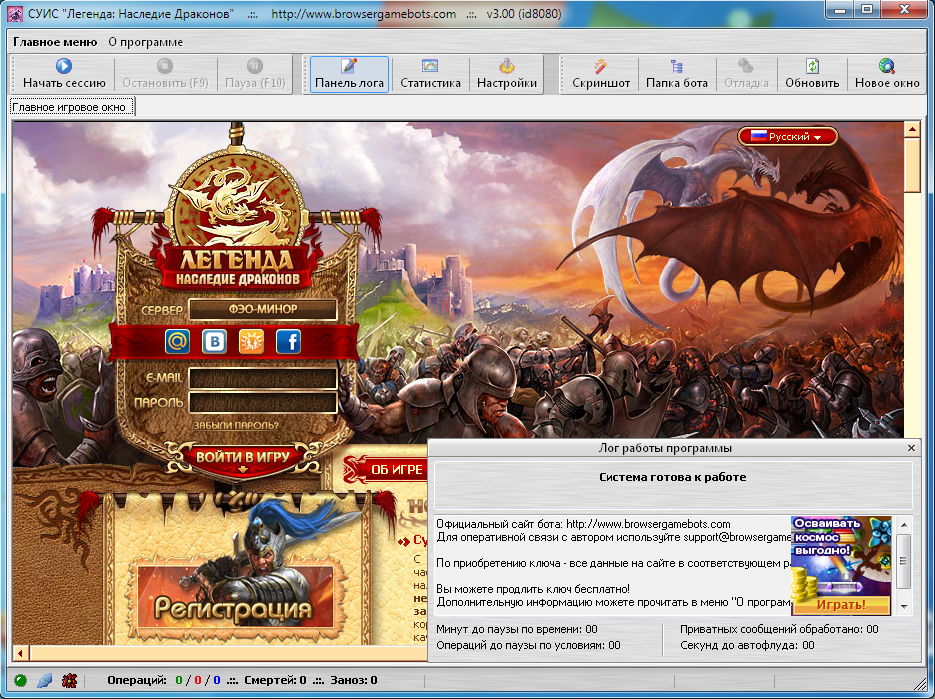Click the blue feather icon in status bar
The width and height of the screenshot is (935, 699).
click(45, 680)
